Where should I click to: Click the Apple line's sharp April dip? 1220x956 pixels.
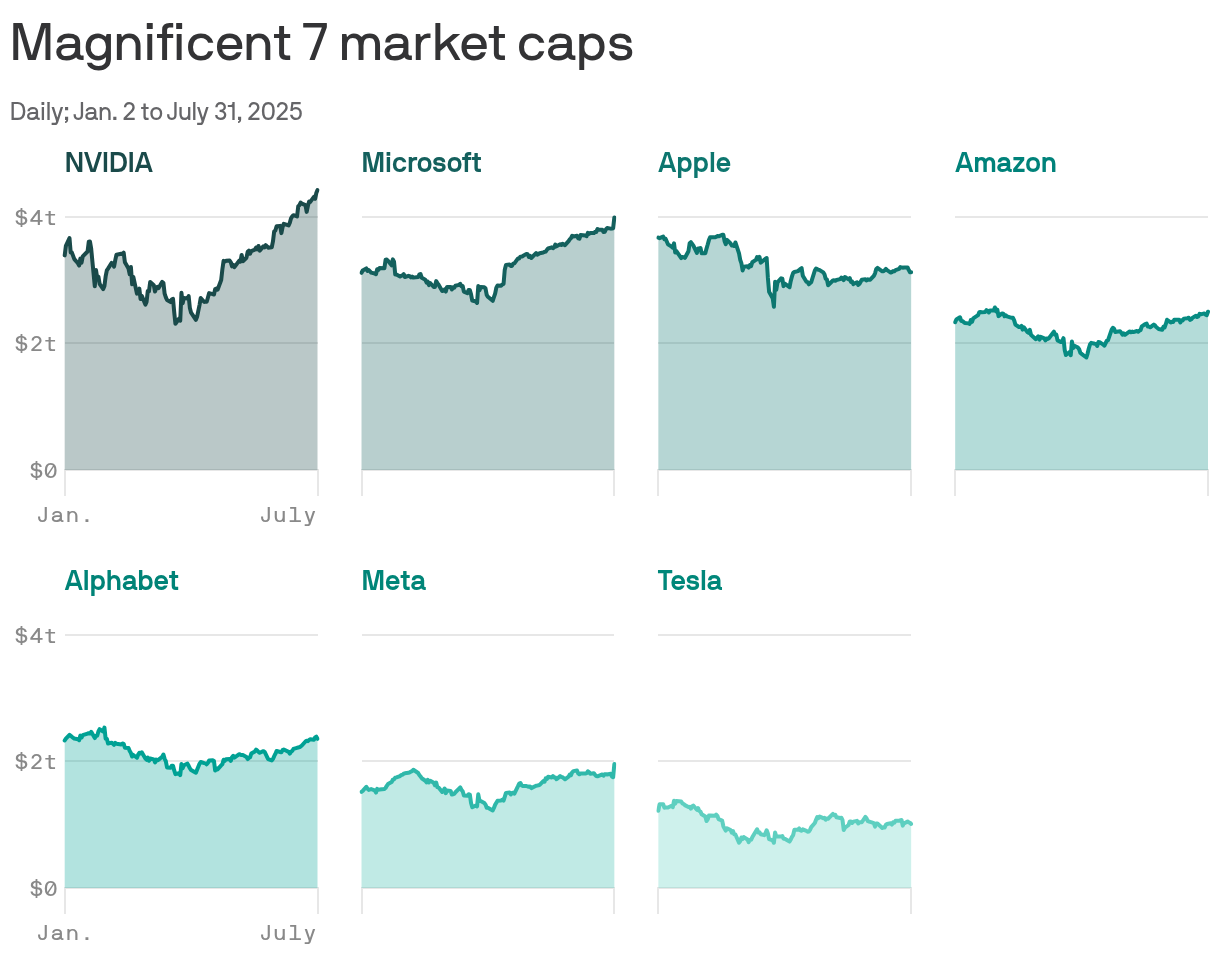click(x=774, y=303)
